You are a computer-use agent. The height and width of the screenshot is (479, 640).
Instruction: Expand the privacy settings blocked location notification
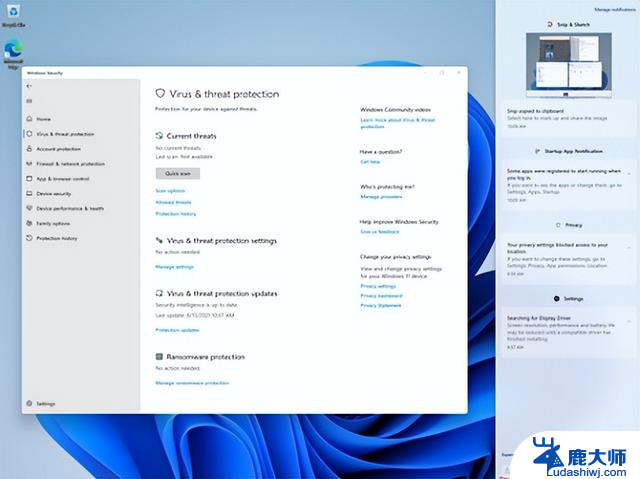[629, 247]
